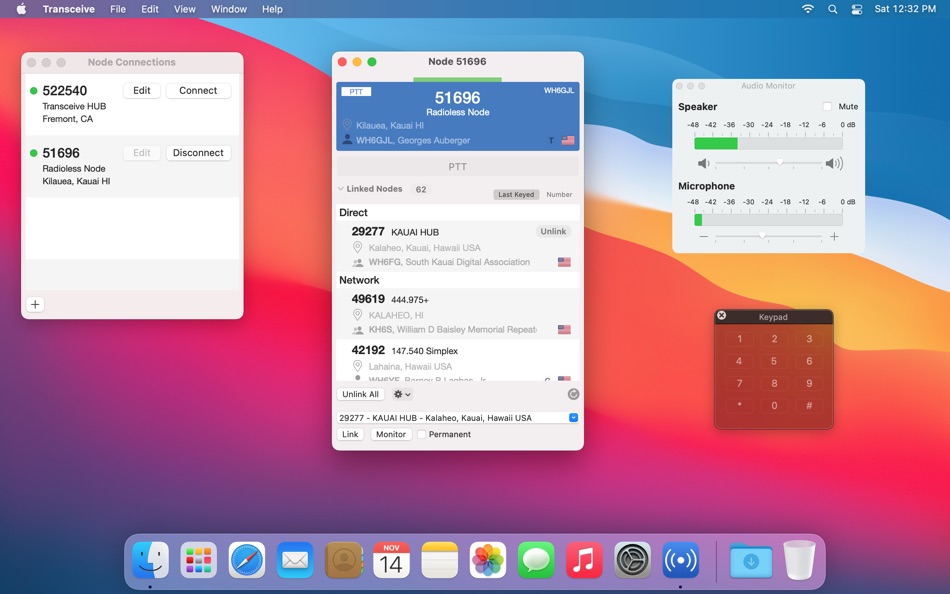950x594 pixels.
Task: Click the small PTT indicator in the blue header
Action: coord(356,92)
